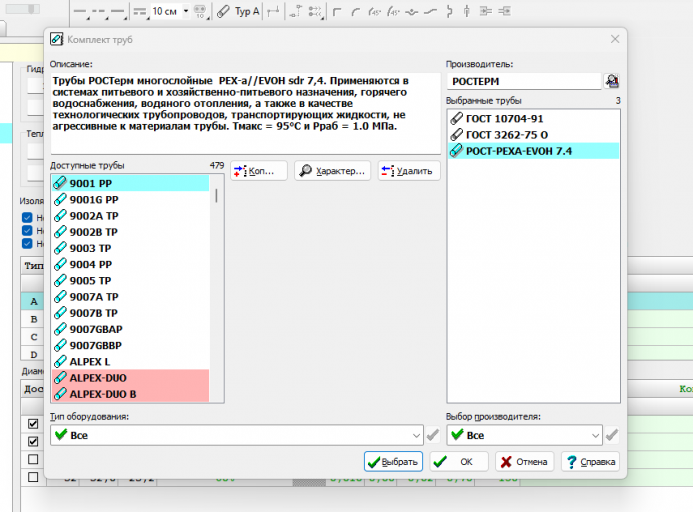This screenshot has width=693, height=512.
Task: Select 9002B TP in available pipes
Action: 130,232
